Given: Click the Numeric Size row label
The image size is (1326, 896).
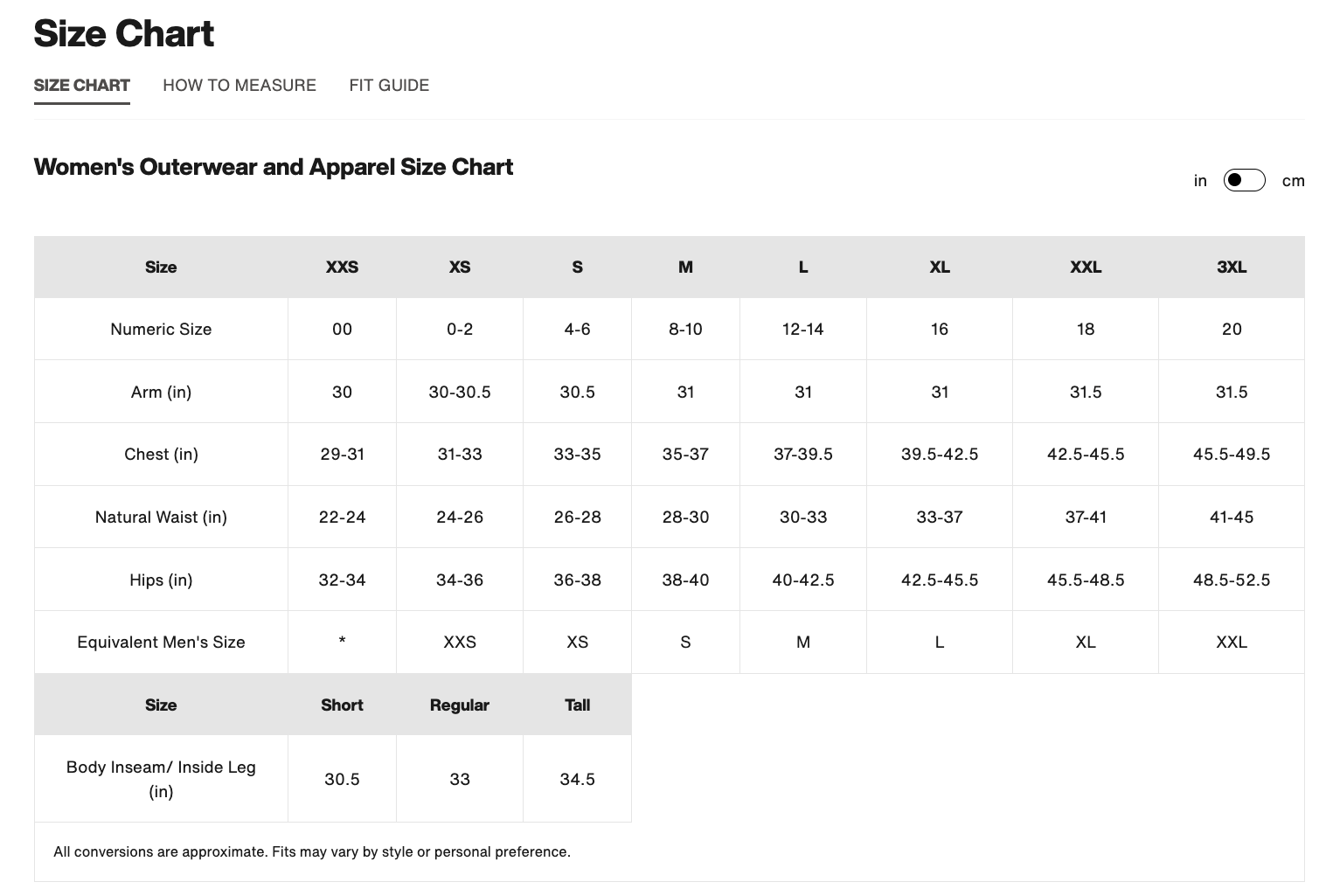Looking at the screenshot, I should (161, 330).
